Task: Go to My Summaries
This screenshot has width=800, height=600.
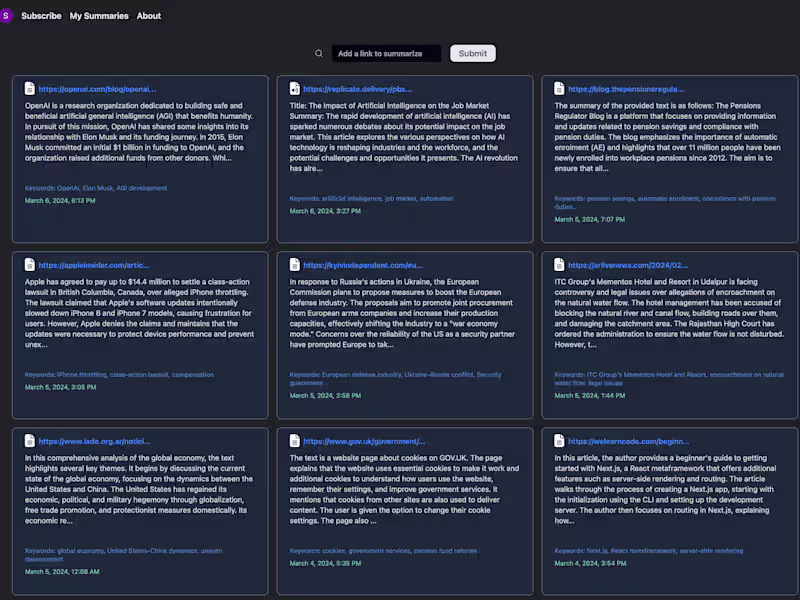Action: 99,16
